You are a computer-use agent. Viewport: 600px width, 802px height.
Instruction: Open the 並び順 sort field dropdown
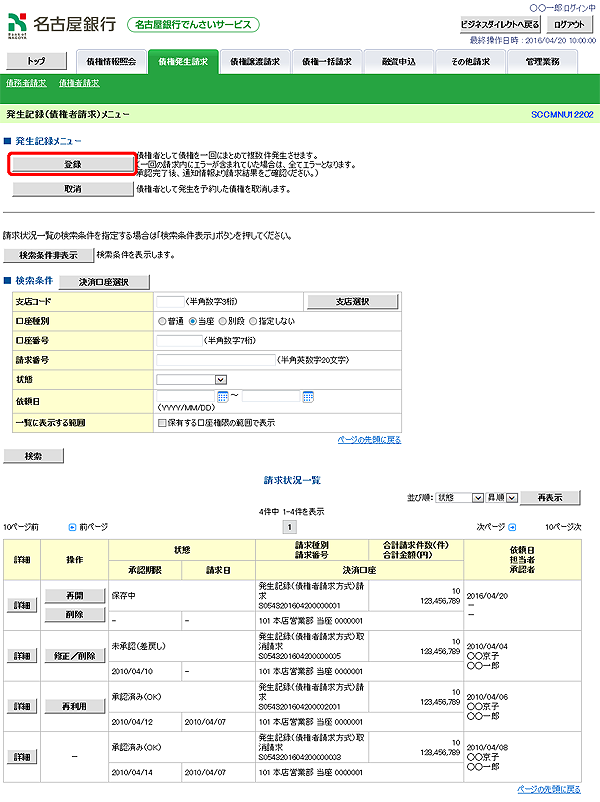(x=460, y=498)
